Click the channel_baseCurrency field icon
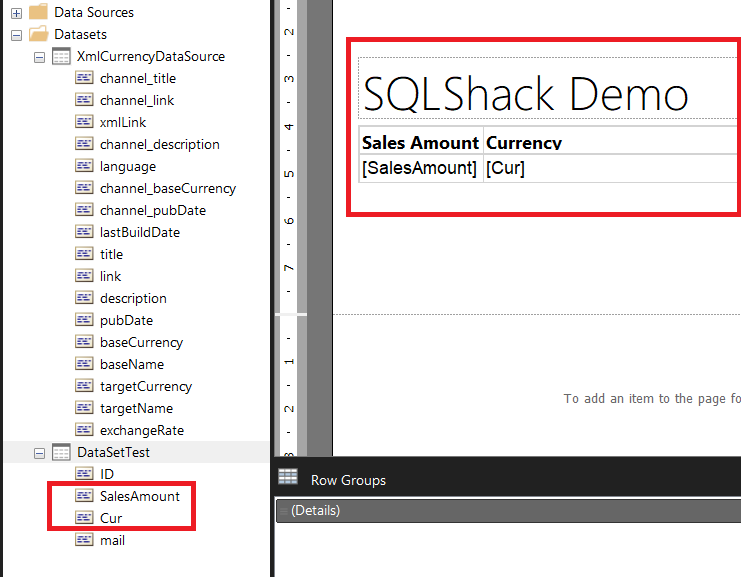 84,188
